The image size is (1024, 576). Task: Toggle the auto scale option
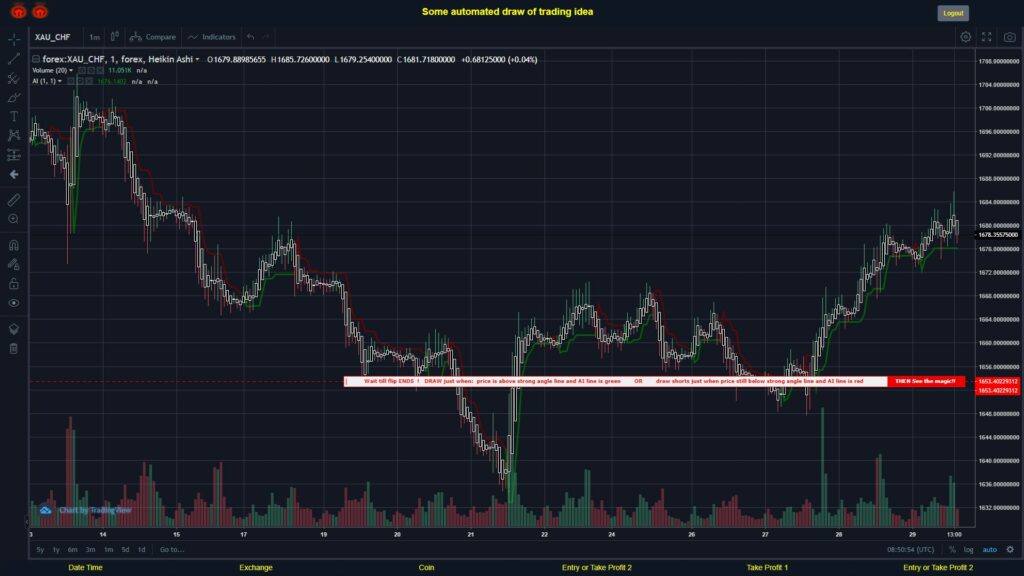990,550
